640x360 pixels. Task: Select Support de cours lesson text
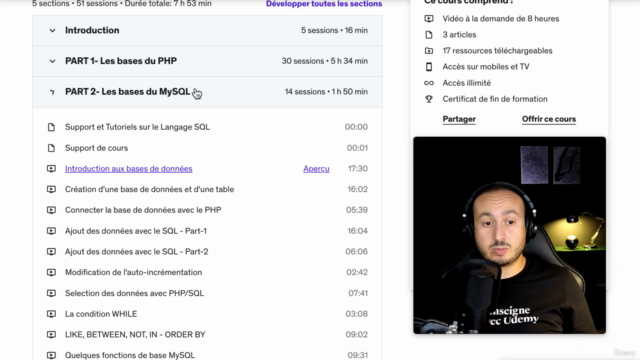[x=96, y=148]
